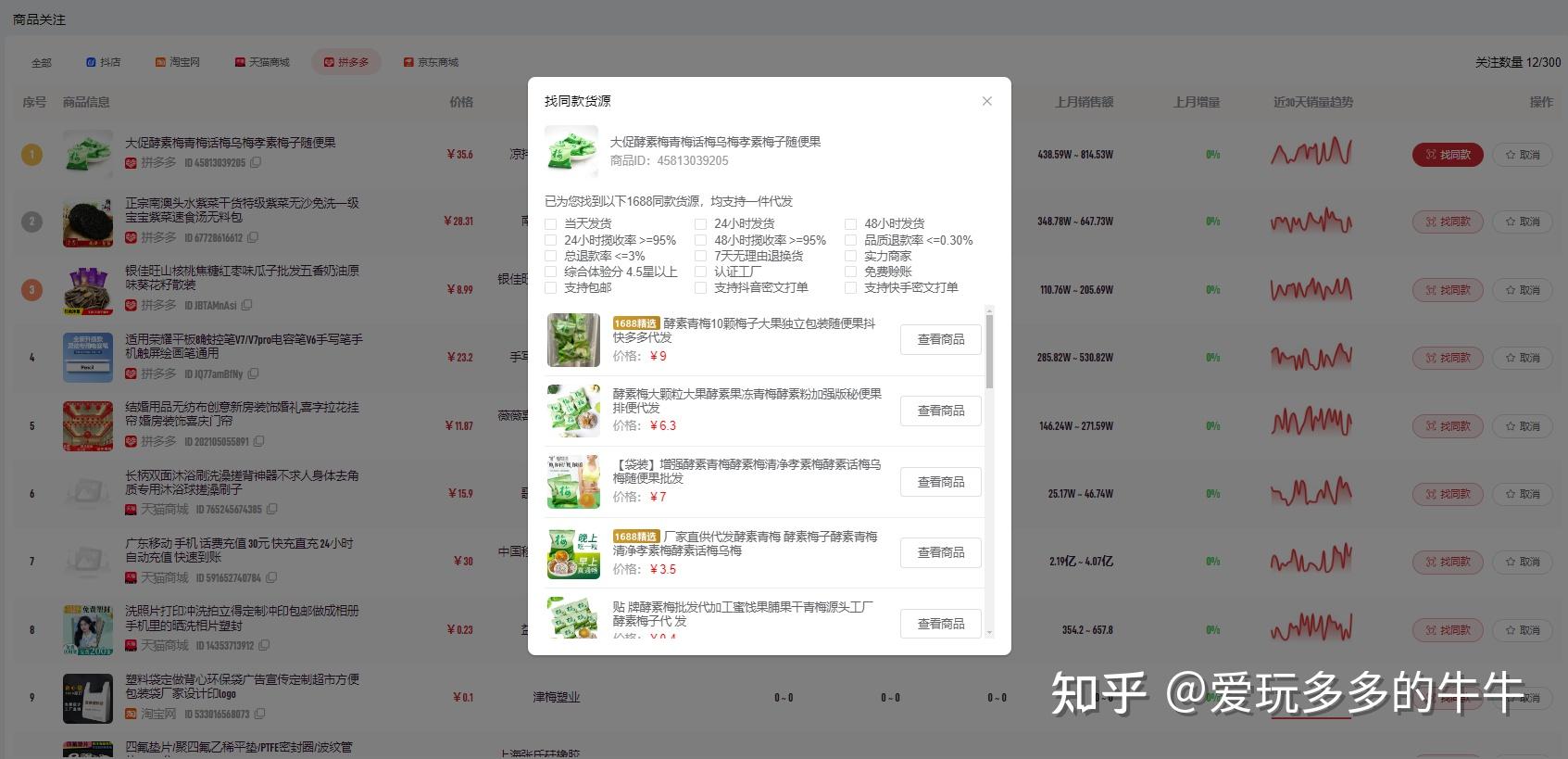1568x759 pixels.
Task: Click the 关注数量 12/300 counter
Action: tap(1517, 62)
